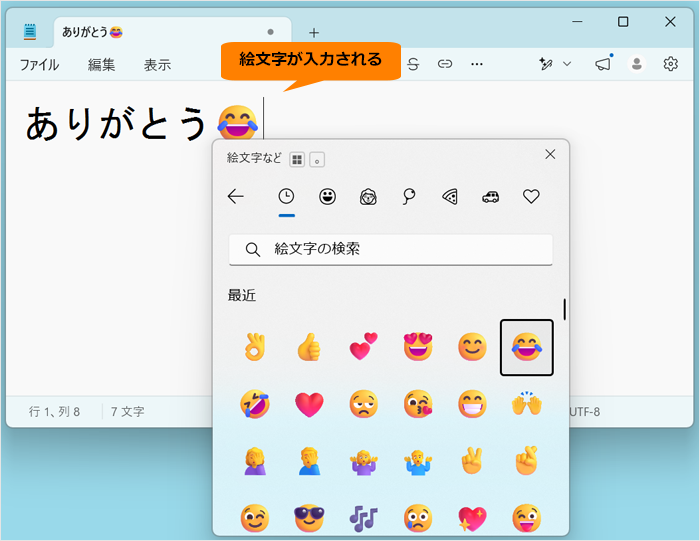Screen dimensions: 700x541
Task: Insert the sad crying face emoji
Action: (418, 518)
